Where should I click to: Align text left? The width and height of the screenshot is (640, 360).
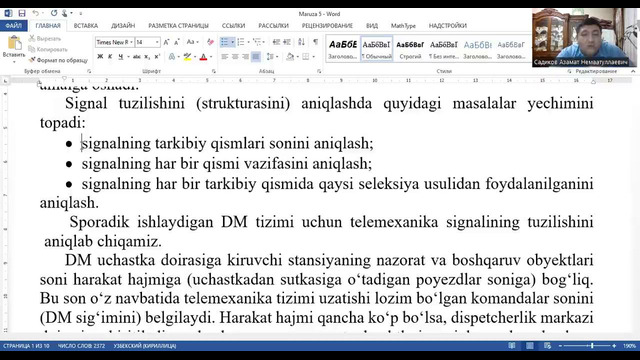point(224,57)
